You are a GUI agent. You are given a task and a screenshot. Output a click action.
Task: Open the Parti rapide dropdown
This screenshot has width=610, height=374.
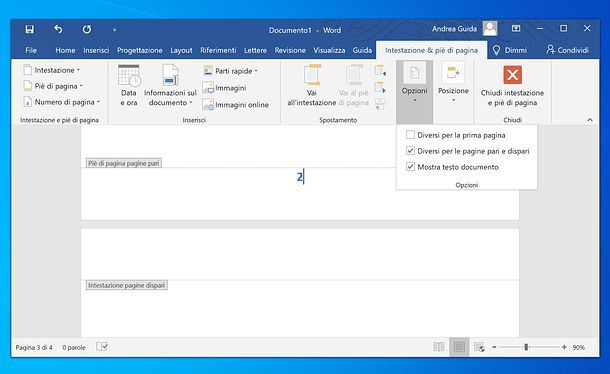tap(230, 71)
